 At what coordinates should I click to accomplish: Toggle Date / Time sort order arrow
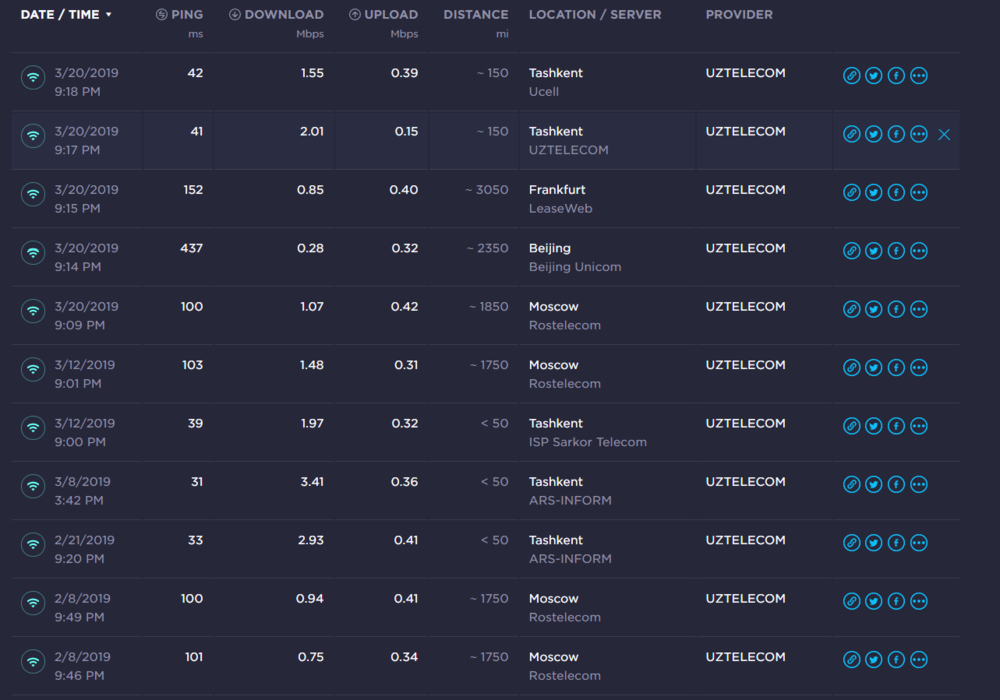108,15
